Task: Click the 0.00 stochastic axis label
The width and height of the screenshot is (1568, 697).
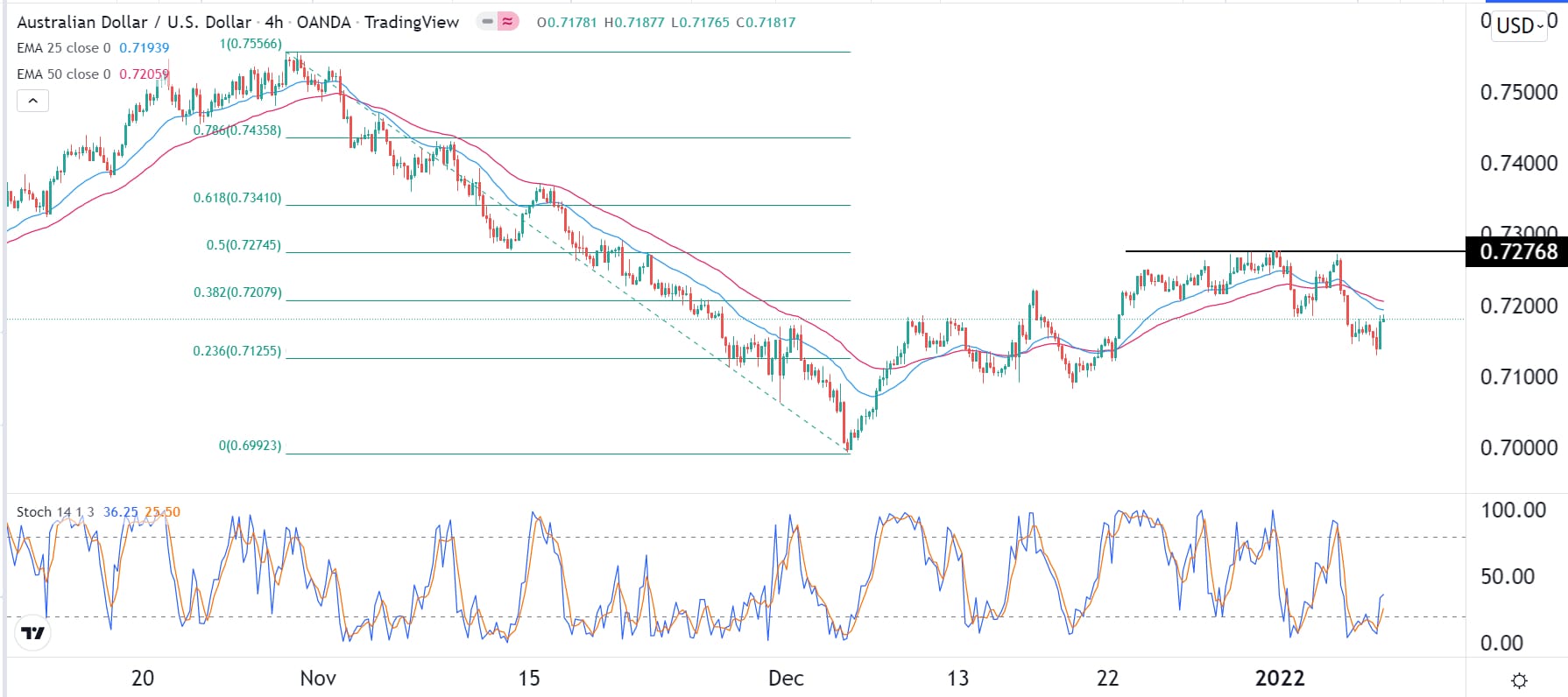Action: tap(1501, 644)
